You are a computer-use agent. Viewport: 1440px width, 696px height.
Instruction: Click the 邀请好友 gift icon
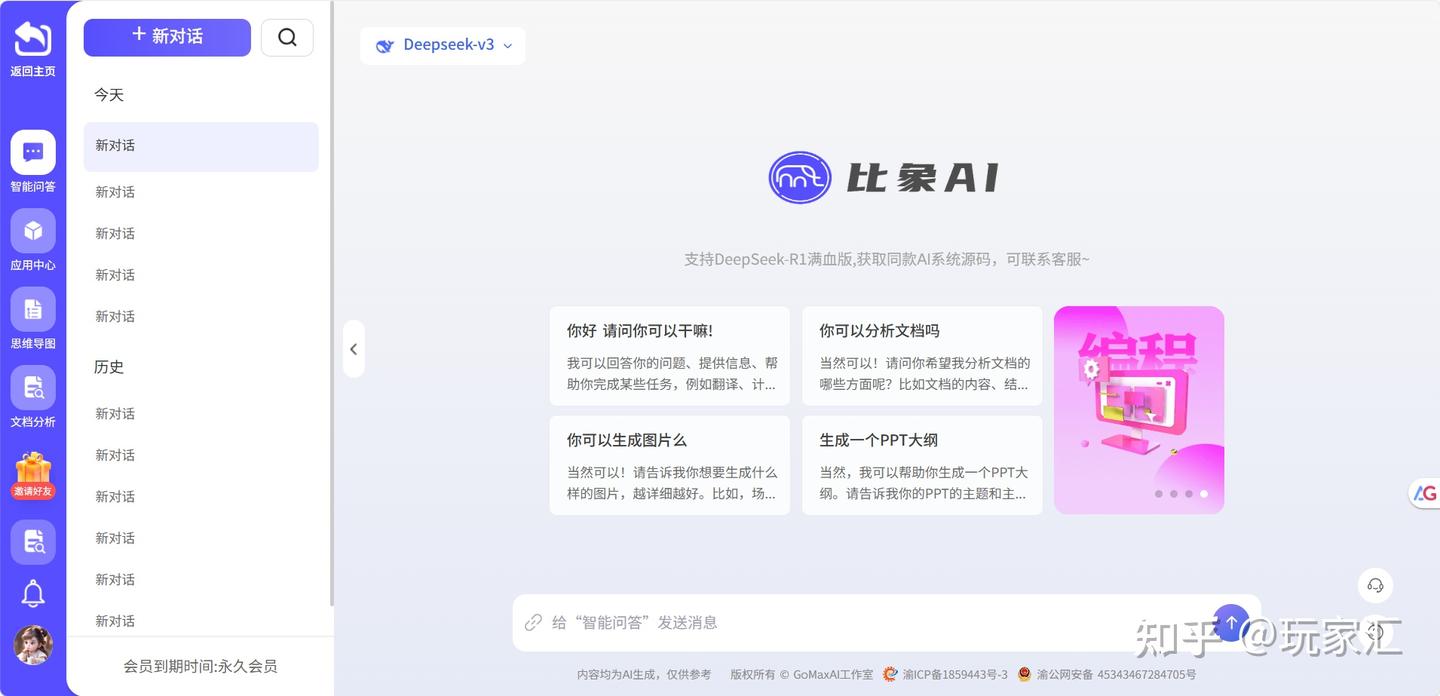pyautogui.click(x=33, y=475)
